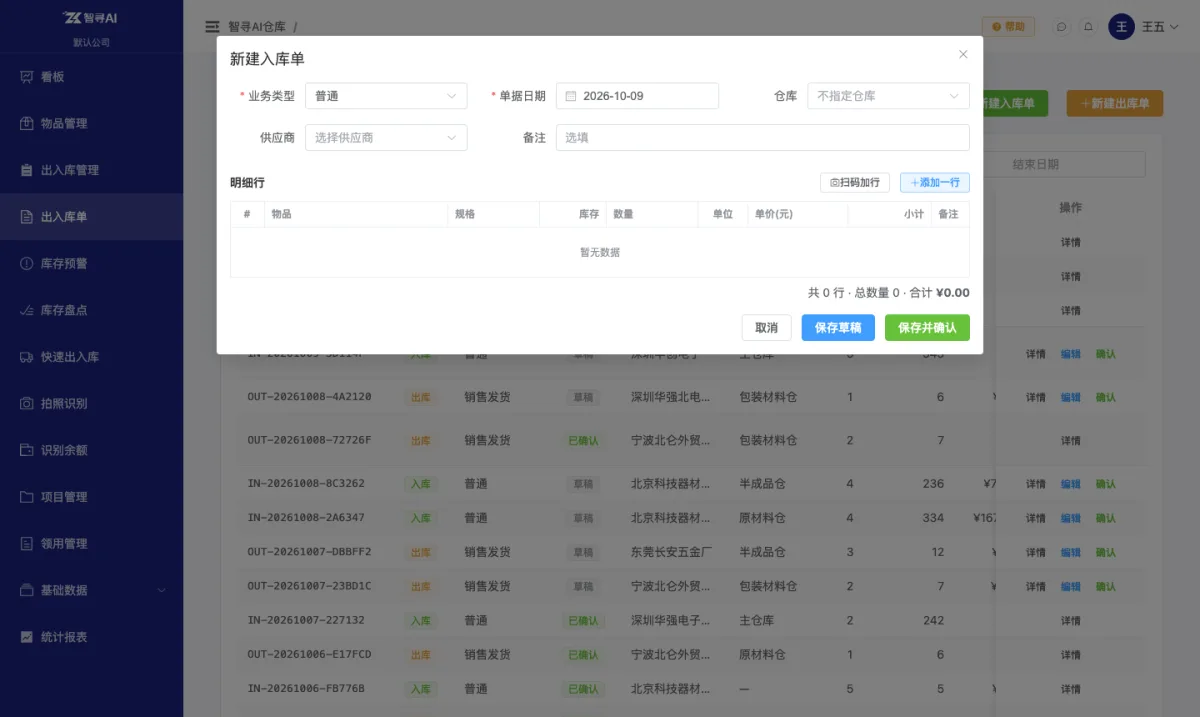
Task: Click 确认 for OUT-20261008-4A2120
Action: tap(1106, 397)
